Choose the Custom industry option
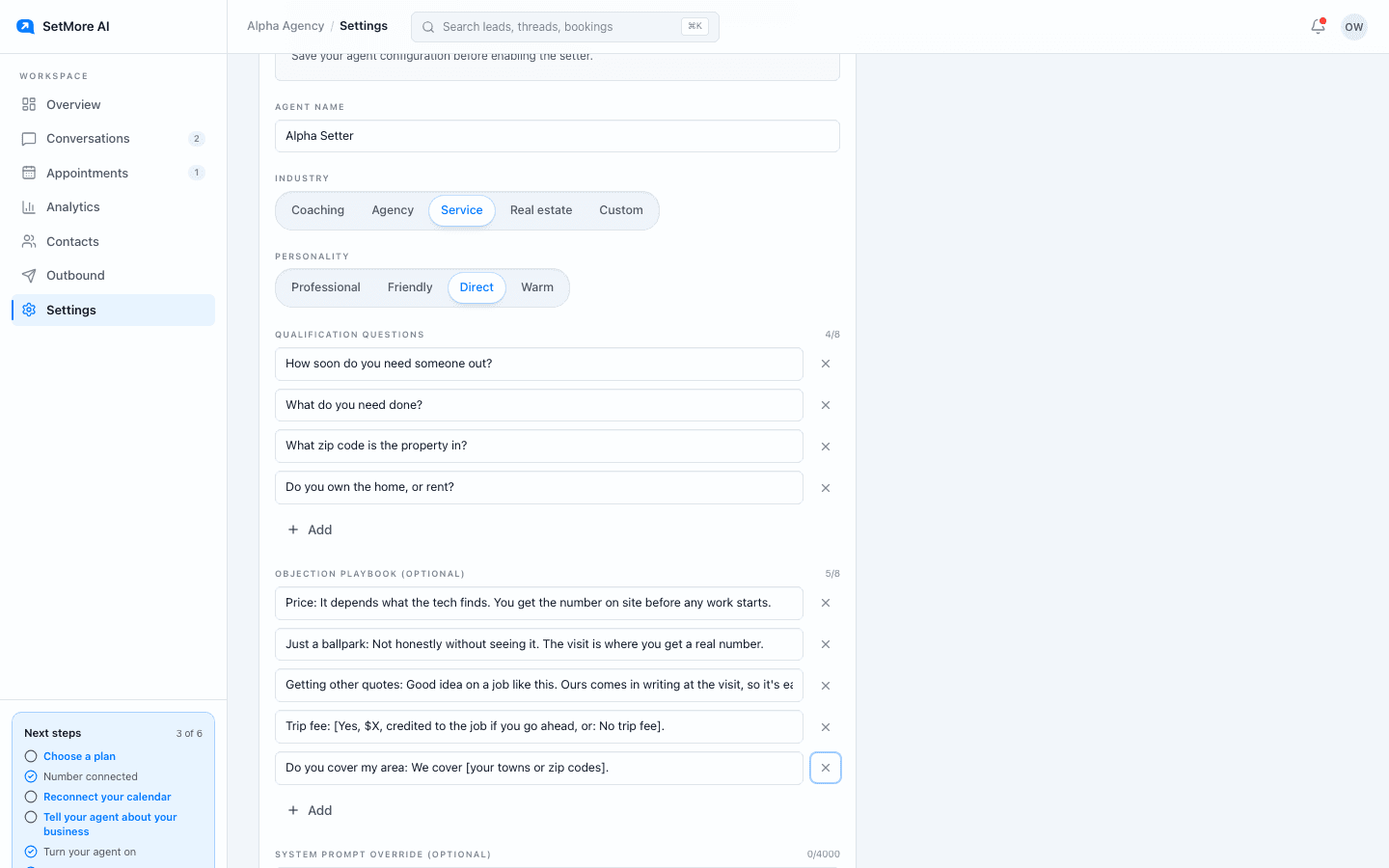The image size is (1389, 868). click(621, 210)
